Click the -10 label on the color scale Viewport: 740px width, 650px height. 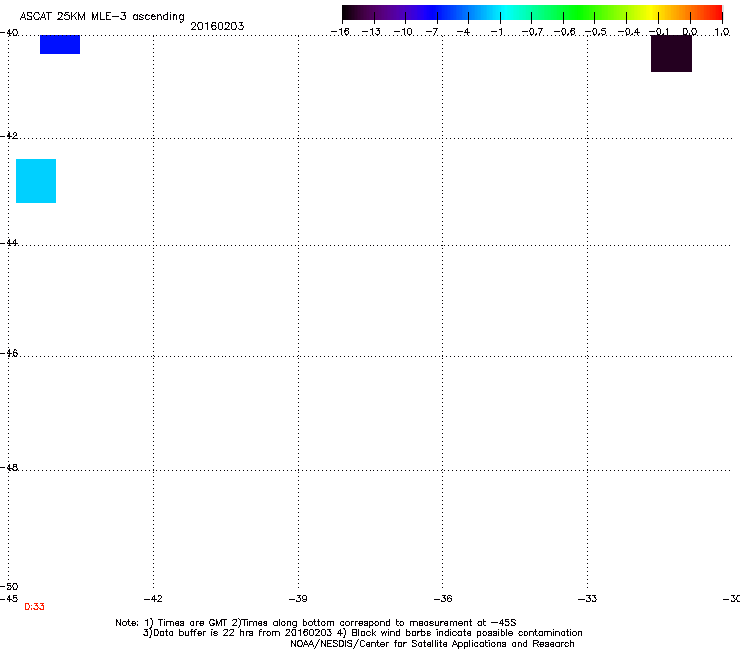coord(403,32)
